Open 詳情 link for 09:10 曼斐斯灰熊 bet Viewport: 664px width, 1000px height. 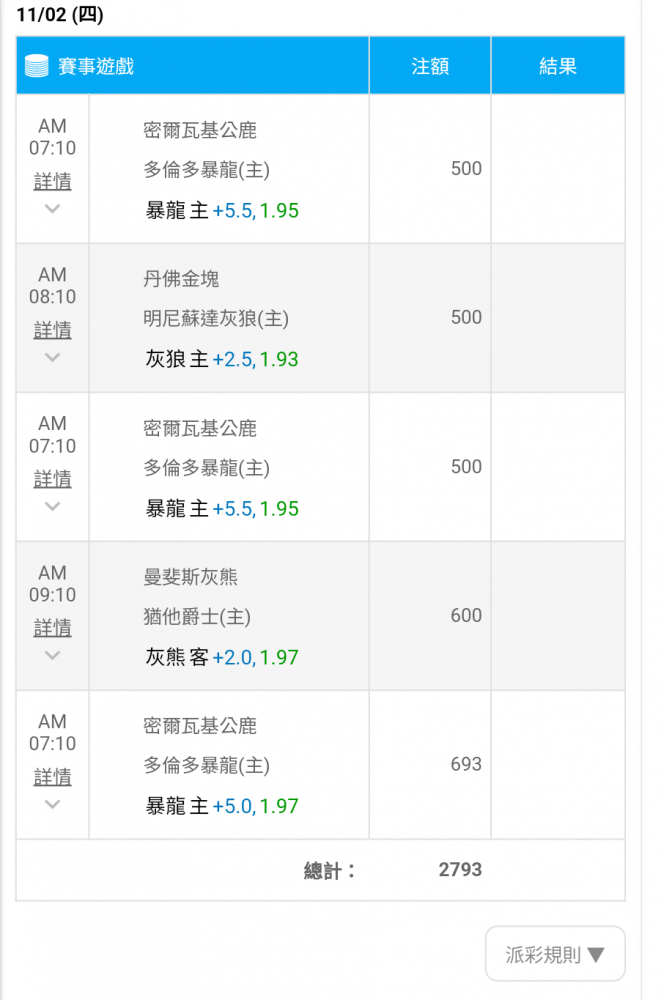[52, 628]
